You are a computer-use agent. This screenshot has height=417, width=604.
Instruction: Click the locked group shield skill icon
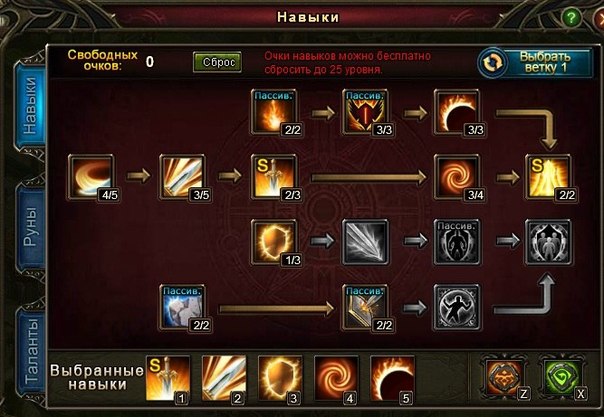coord(548,242)
